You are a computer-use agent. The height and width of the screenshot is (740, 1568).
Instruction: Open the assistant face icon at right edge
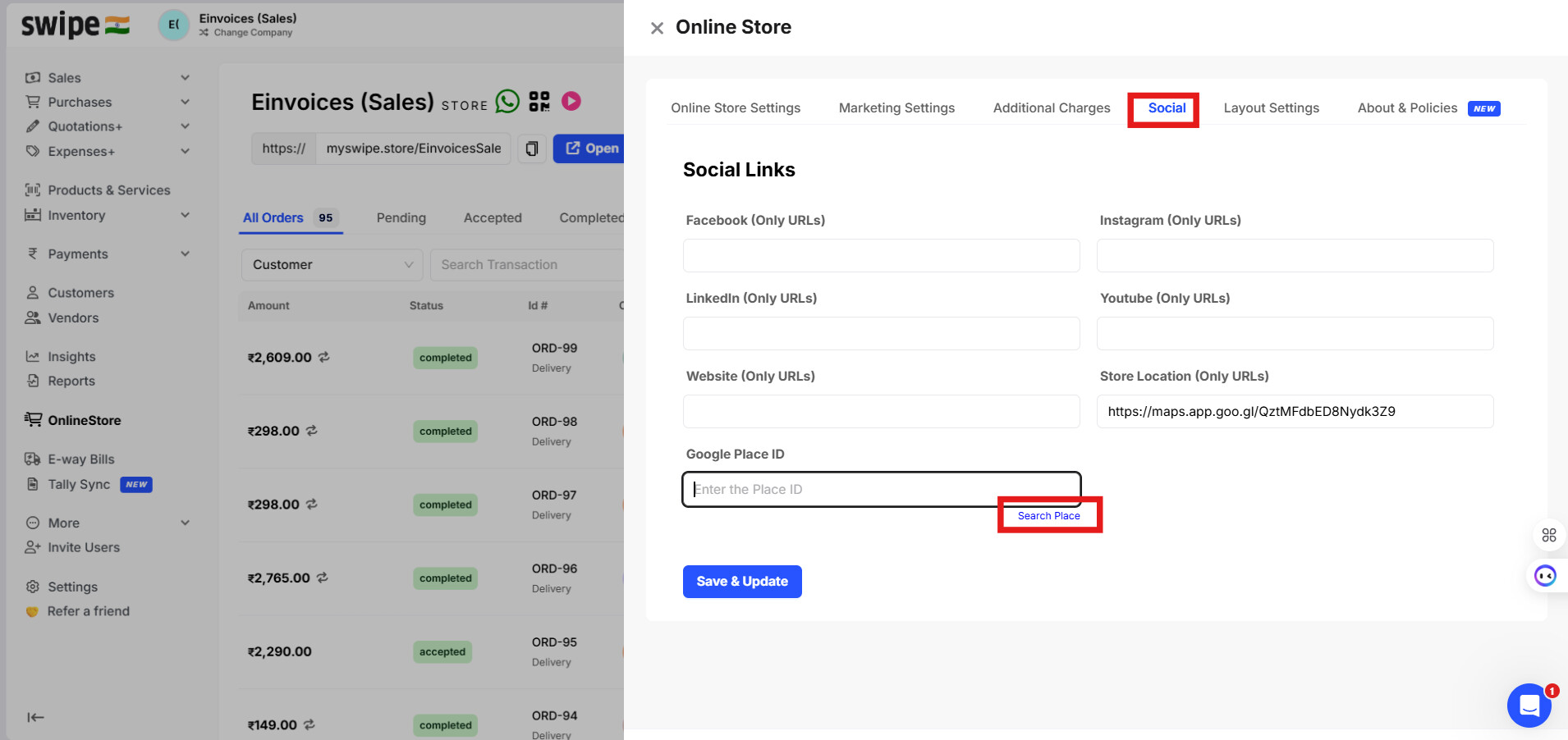point(1546,576)
